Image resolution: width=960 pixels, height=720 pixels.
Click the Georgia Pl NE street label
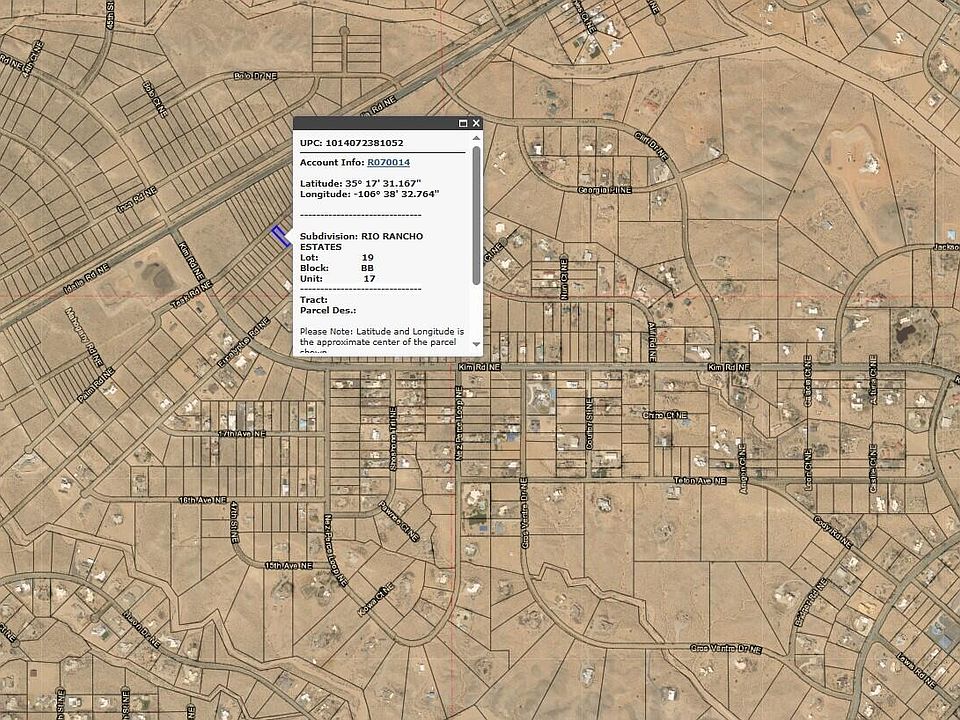(605, 190)
